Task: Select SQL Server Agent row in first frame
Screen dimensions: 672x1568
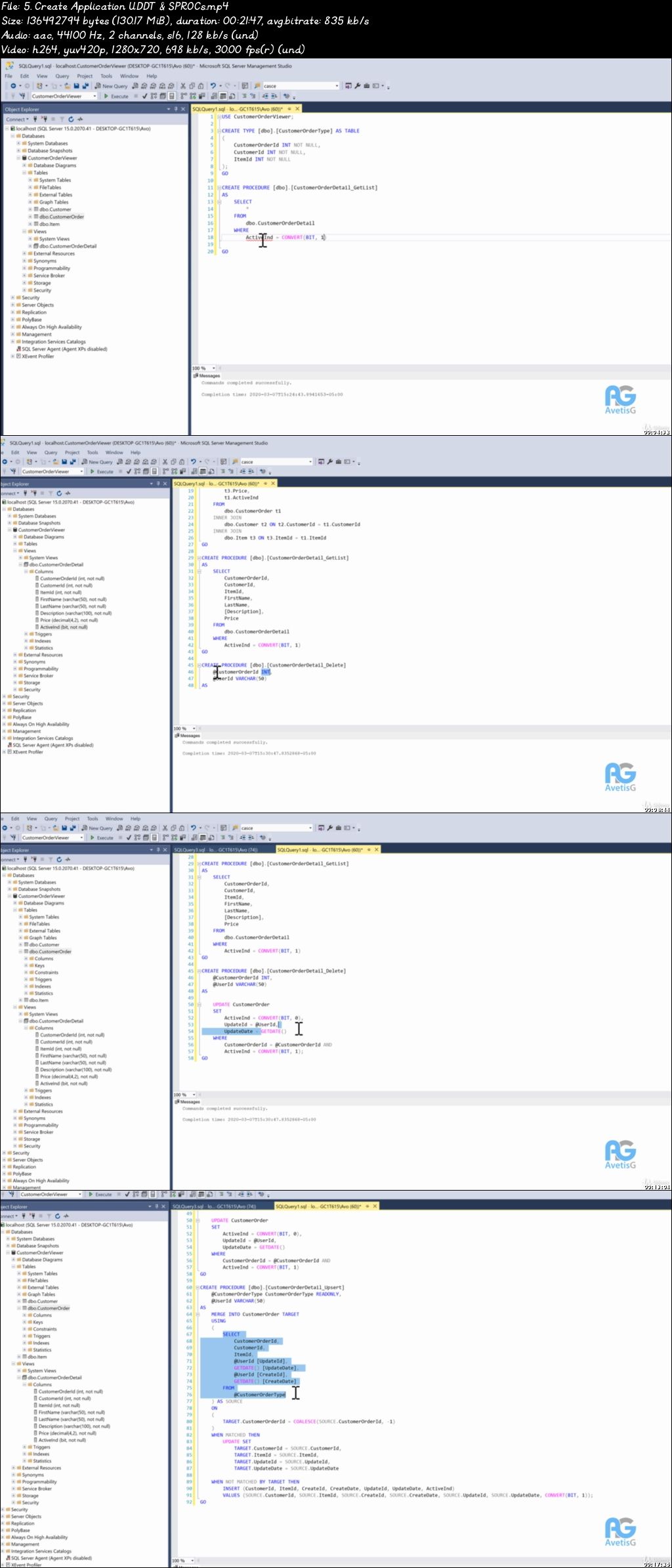Action: click(x=60, y=349)
